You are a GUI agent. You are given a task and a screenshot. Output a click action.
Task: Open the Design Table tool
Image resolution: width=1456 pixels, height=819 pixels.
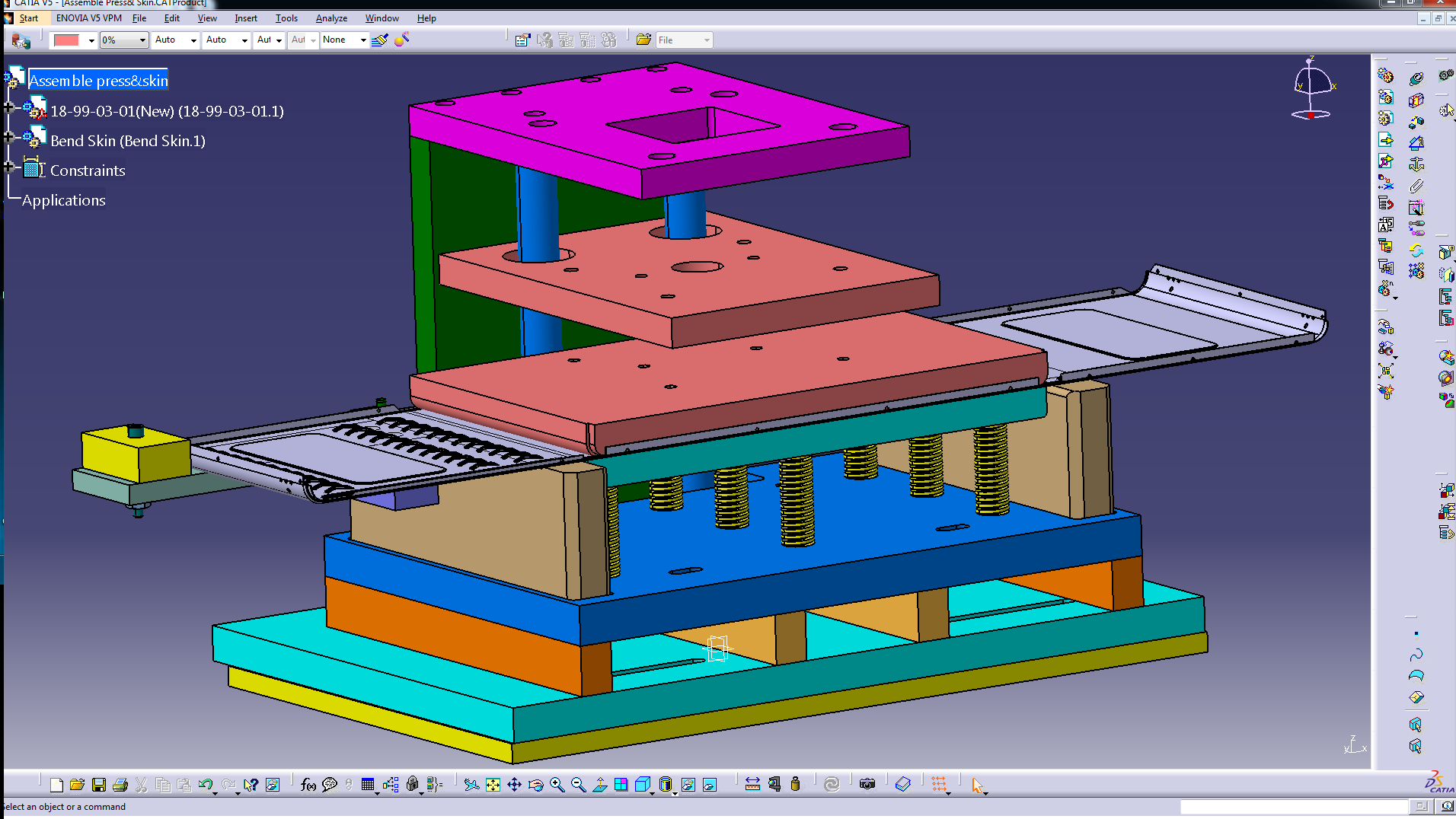[x=368, y=785]
